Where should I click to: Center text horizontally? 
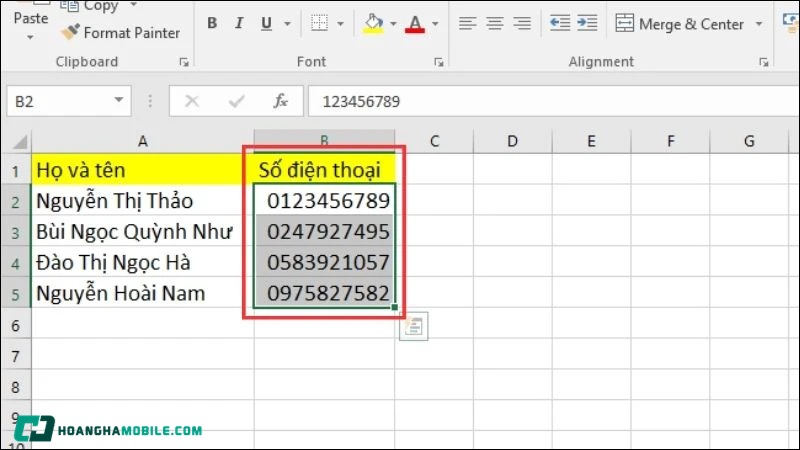(494, 23)
